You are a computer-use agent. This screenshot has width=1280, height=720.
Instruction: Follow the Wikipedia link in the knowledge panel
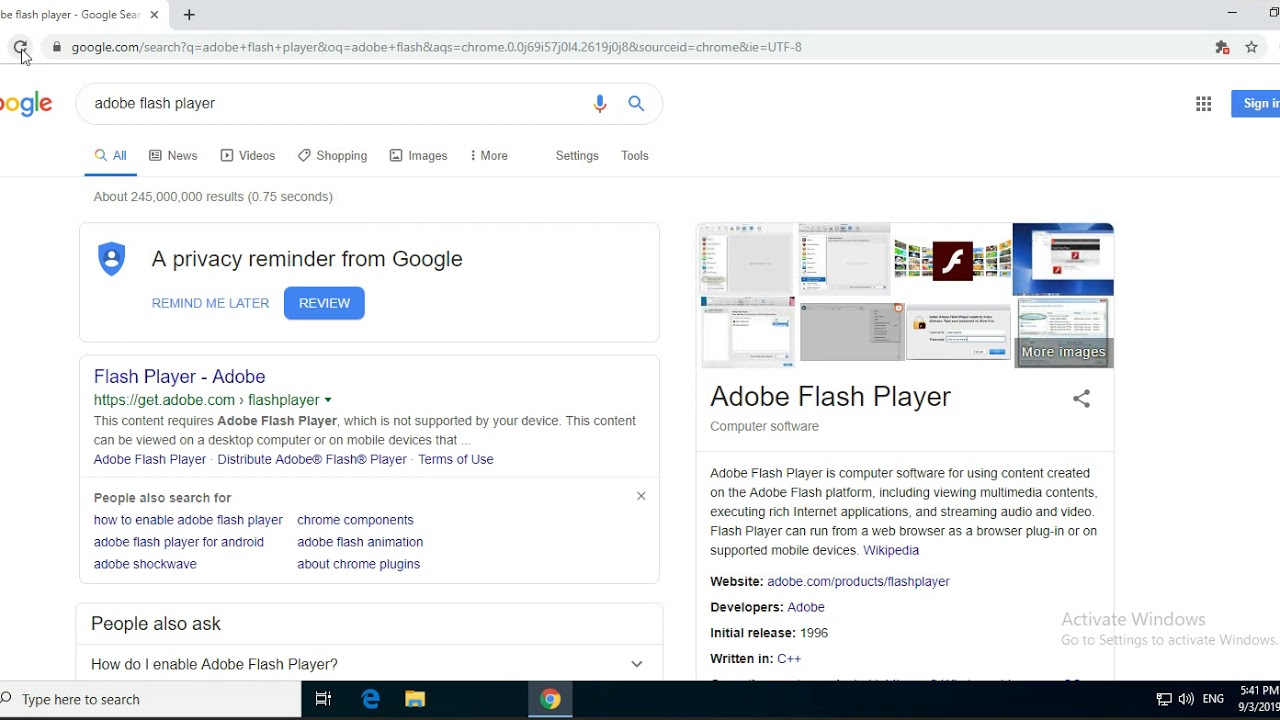coord(891,550)
